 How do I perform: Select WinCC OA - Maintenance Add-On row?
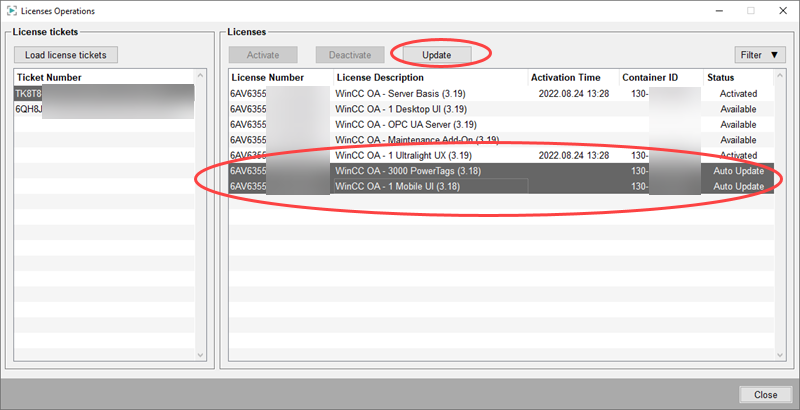pyautogui.click(x=502, y=140)
